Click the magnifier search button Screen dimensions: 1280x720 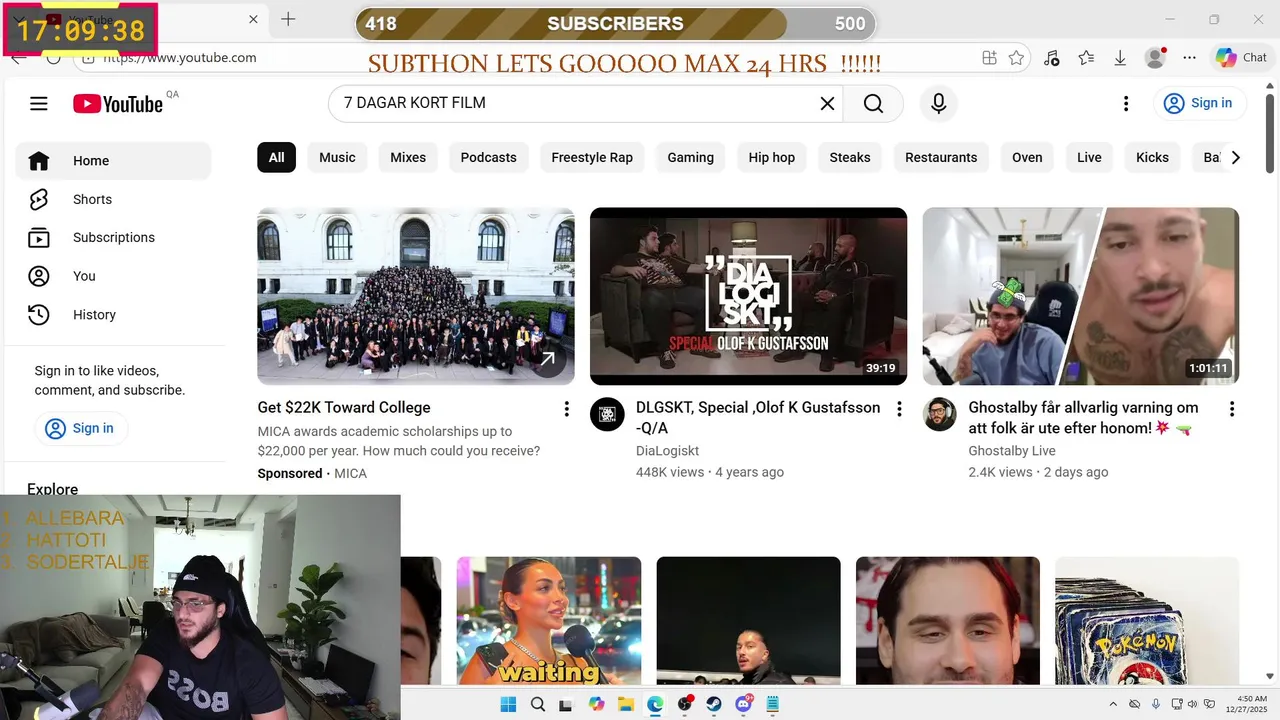click(x=873, y=103)
